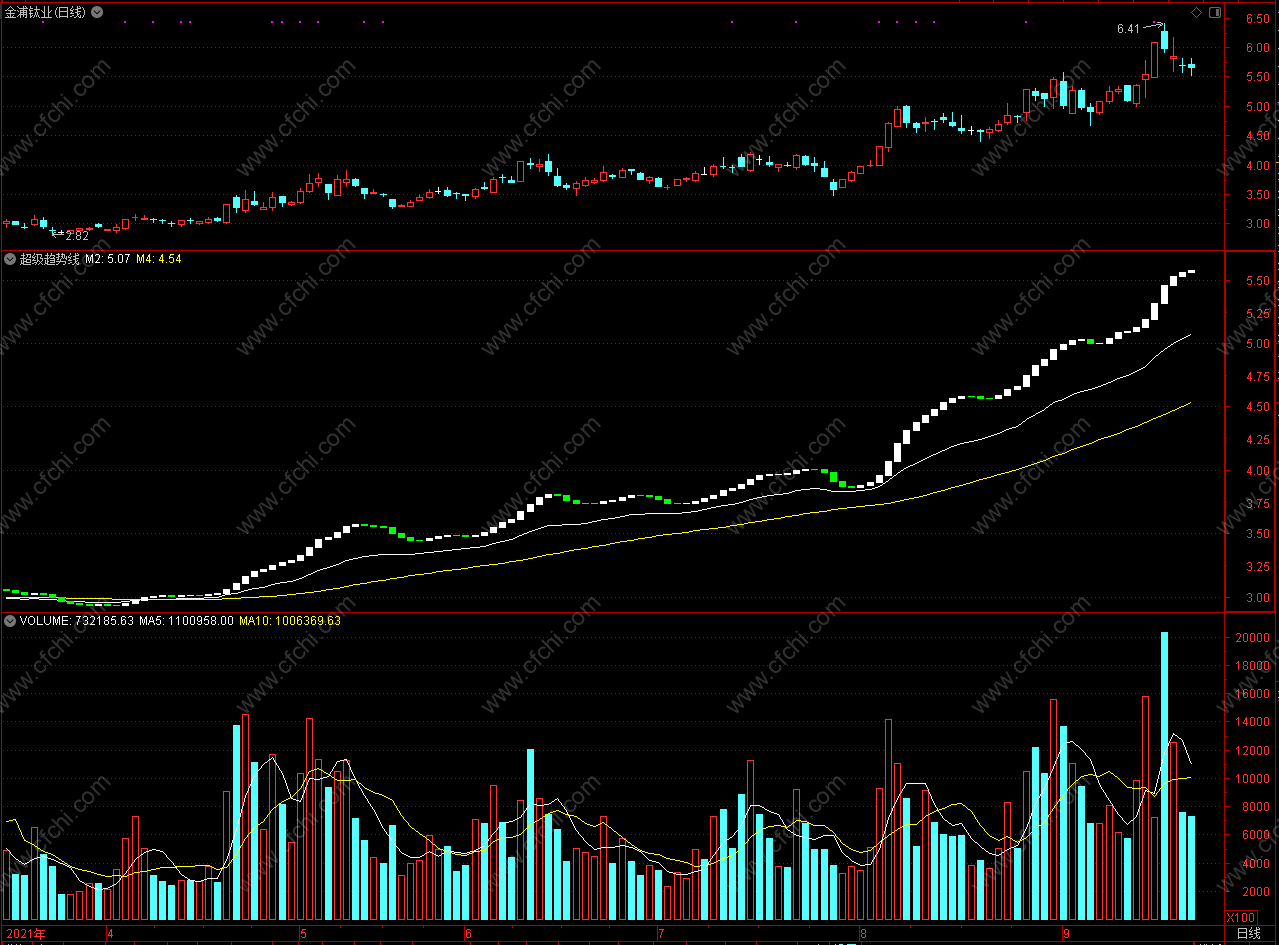Click the M2: 5.07 value label
The height and width of the screenshot is (945, 1279).
click(x=107, y=259)
